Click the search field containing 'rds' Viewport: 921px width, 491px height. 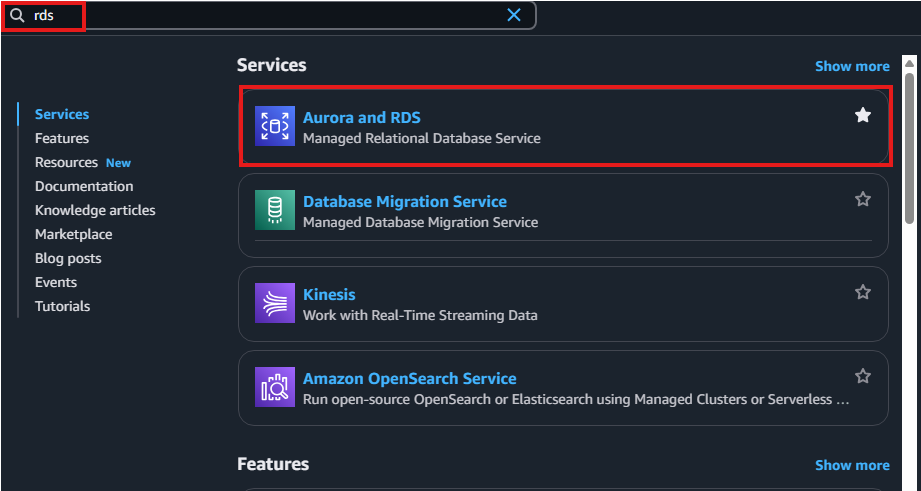pos(268,15)
